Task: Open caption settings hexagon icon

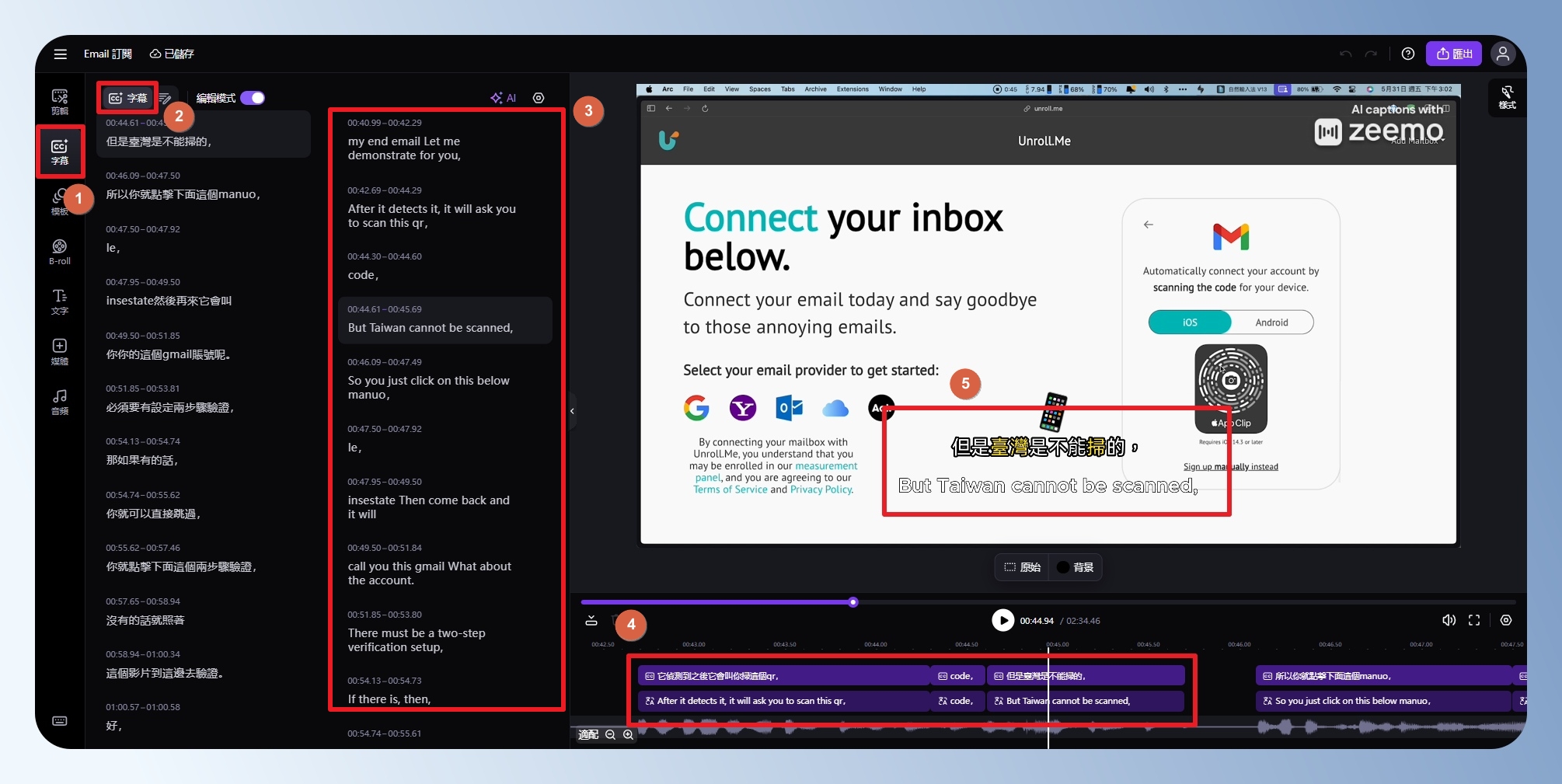Action: (539, 98)
